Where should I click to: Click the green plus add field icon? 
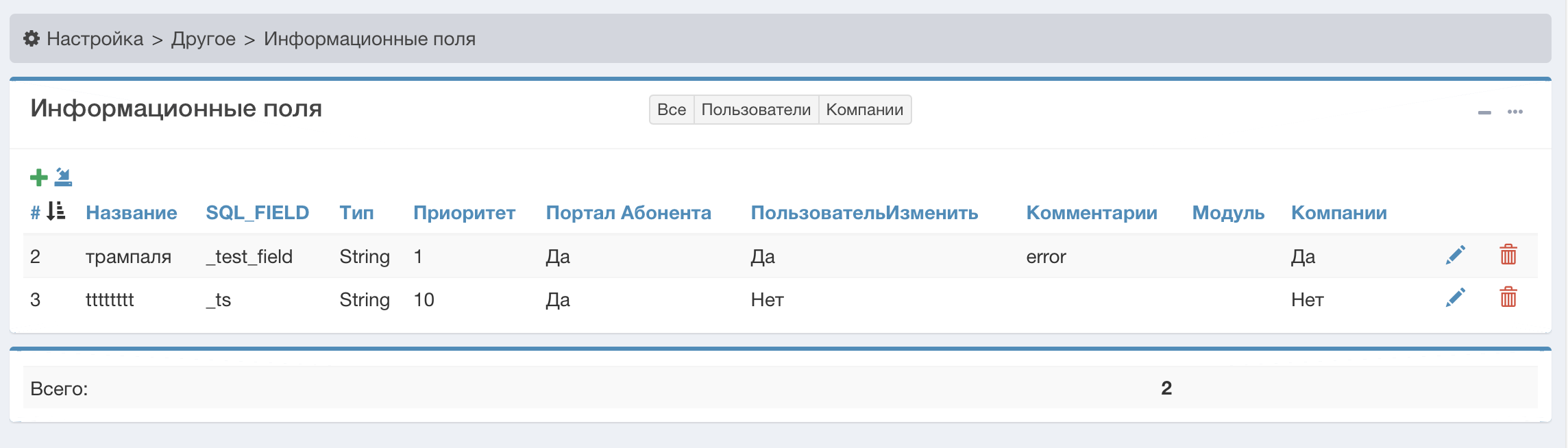(38, 177)
